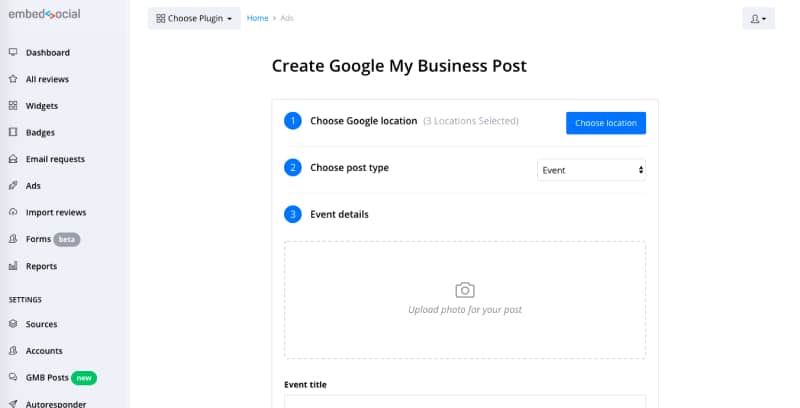Click the Ads breadcrumb
Screen dimensions: 800x408
pos(287,18)
